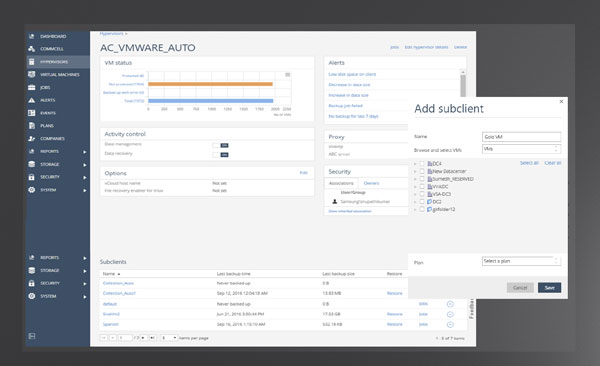Screen dimensions: 600x366
Task: Click the Save button
Action: click(549, 288)
